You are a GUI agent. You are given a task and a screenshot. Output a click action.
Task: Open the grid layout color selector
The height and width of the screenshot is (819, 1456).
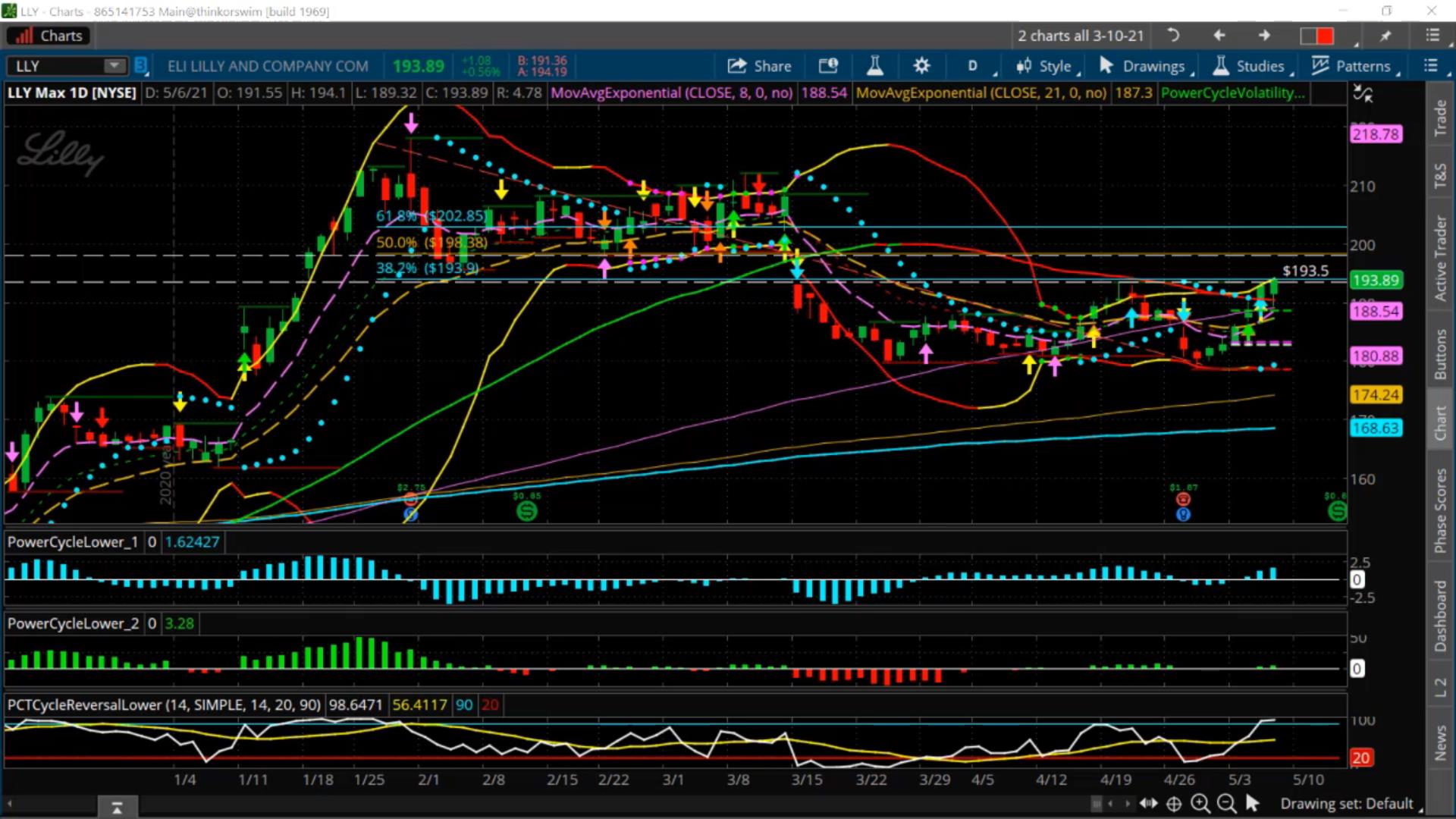[x=1317, y=36]
